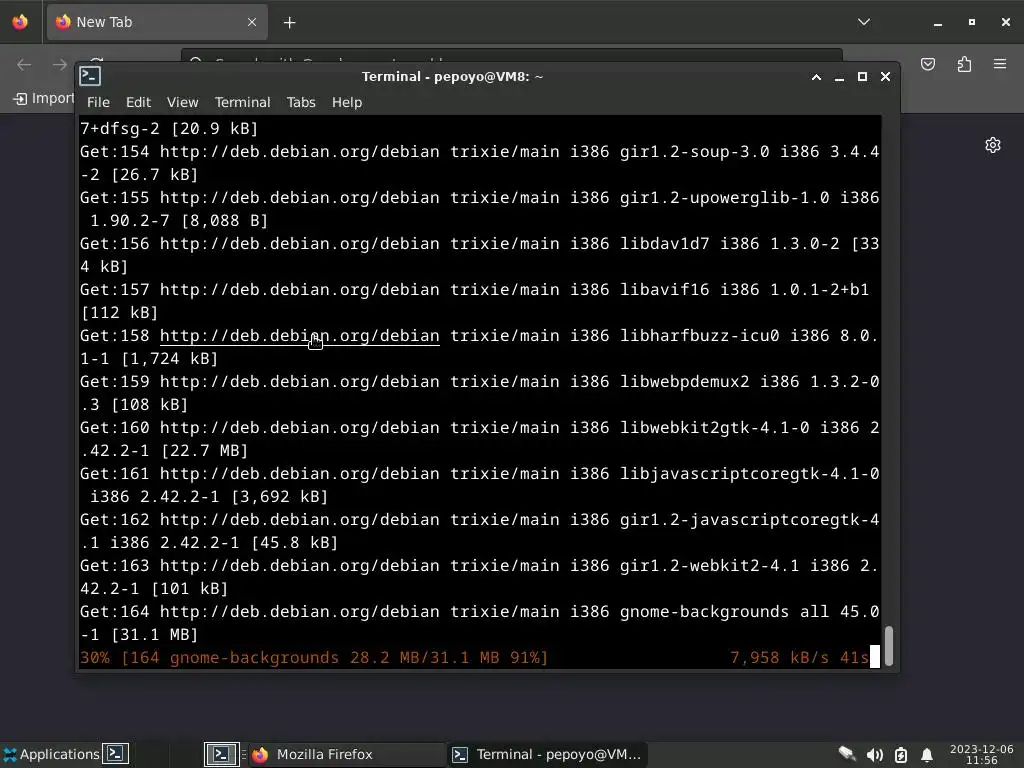Open the Terminal menu in the menu bar
This screenshot has width=1024, height=768.
242,103
